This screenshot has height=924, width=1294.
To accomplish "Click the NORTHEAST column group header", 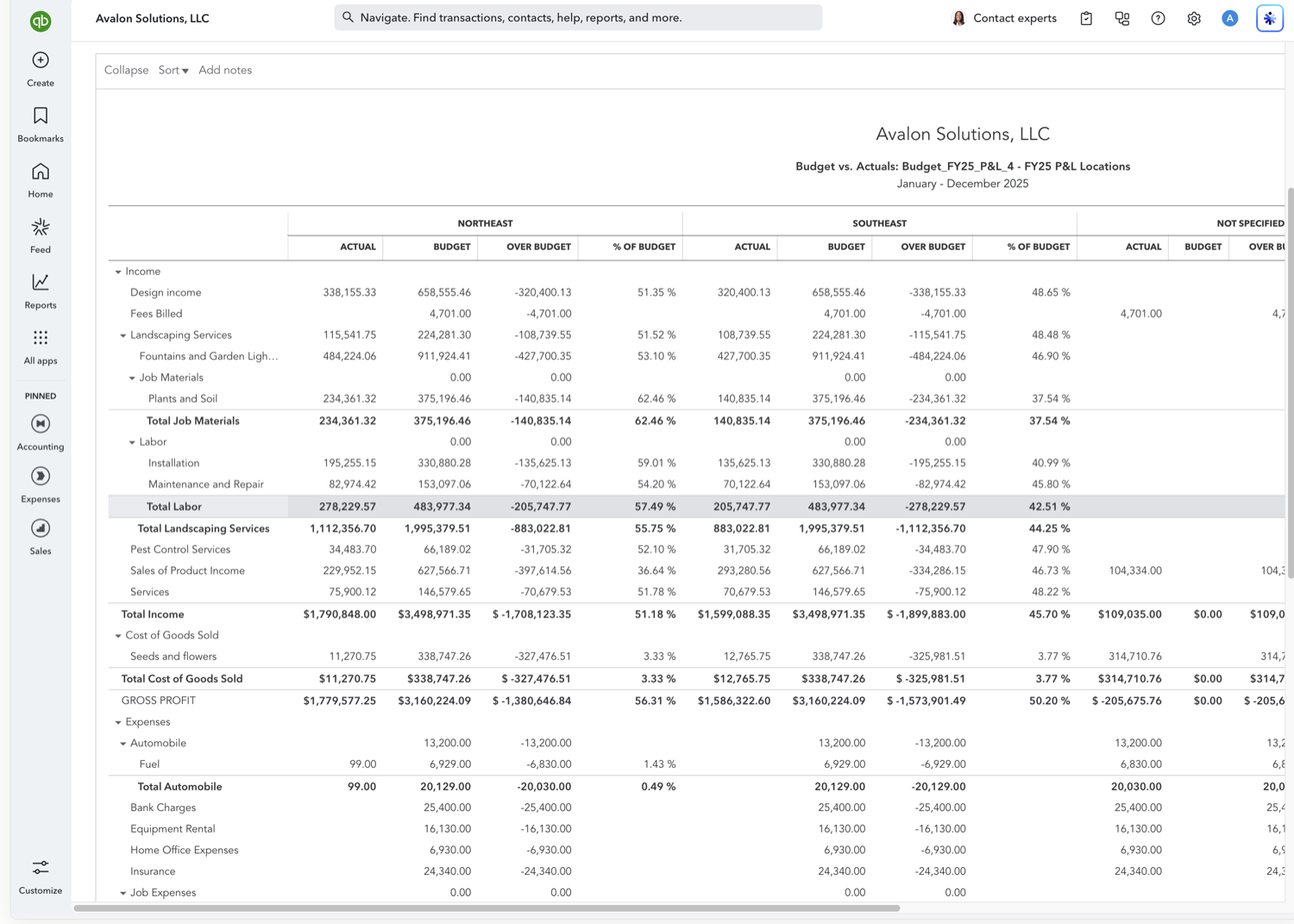I will point(485,223).
